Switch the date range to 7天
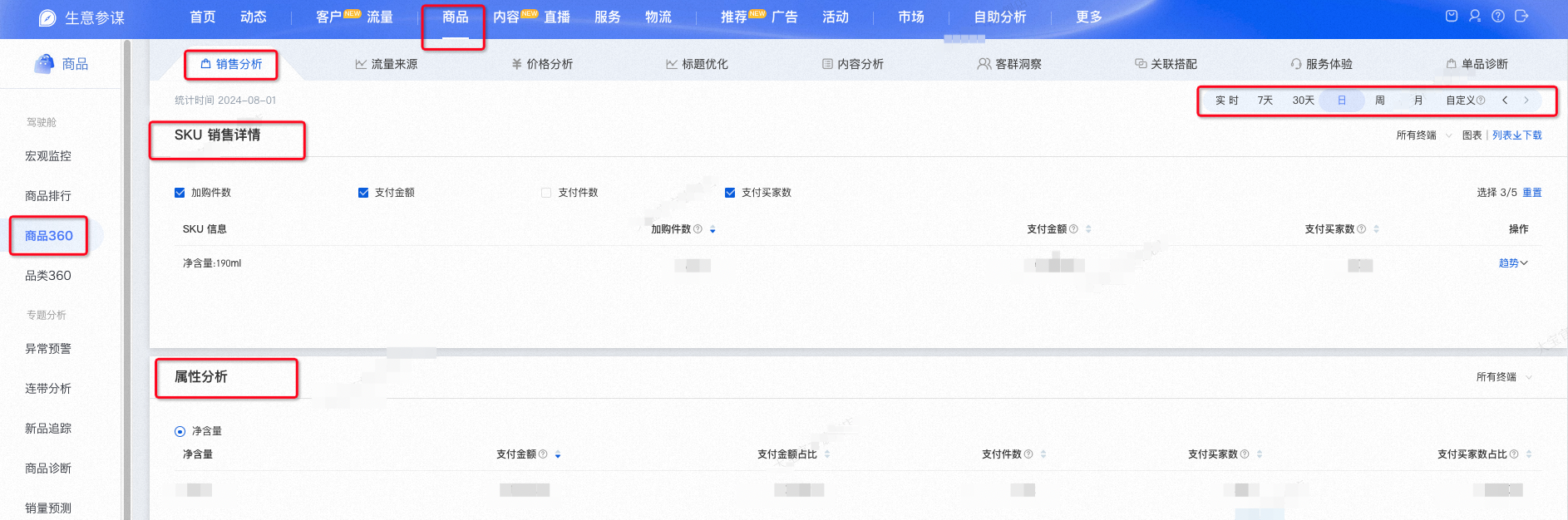 pos(1265,101)
